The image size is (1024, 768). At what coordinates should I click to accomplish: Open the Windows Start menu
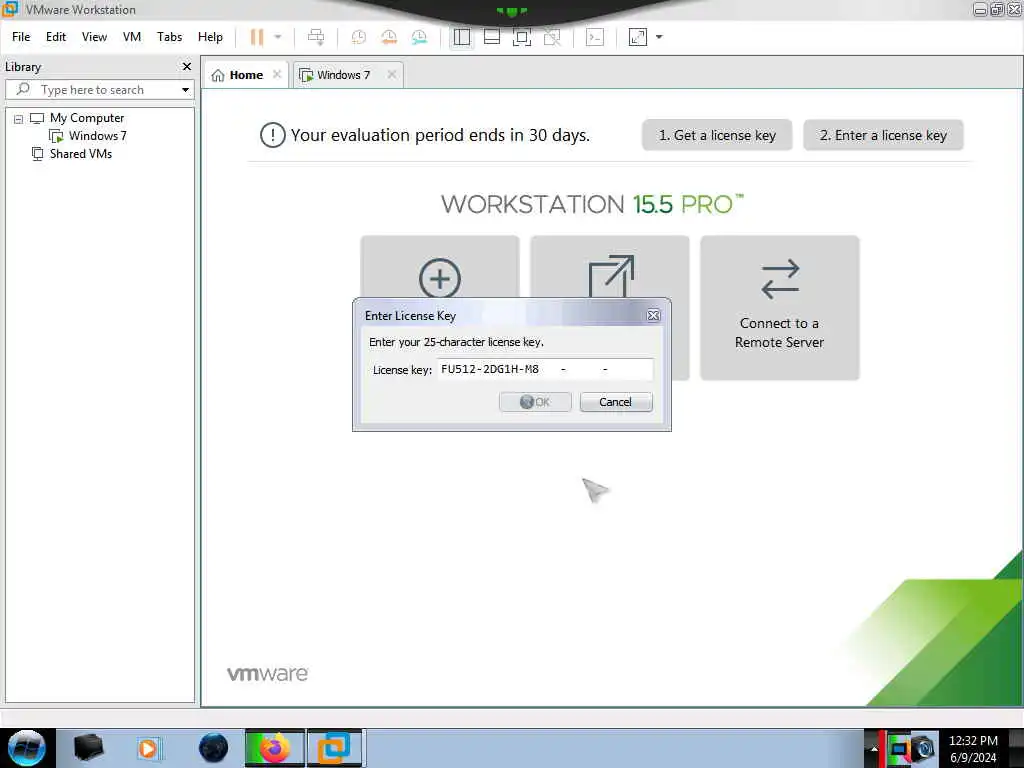[26, 748]
